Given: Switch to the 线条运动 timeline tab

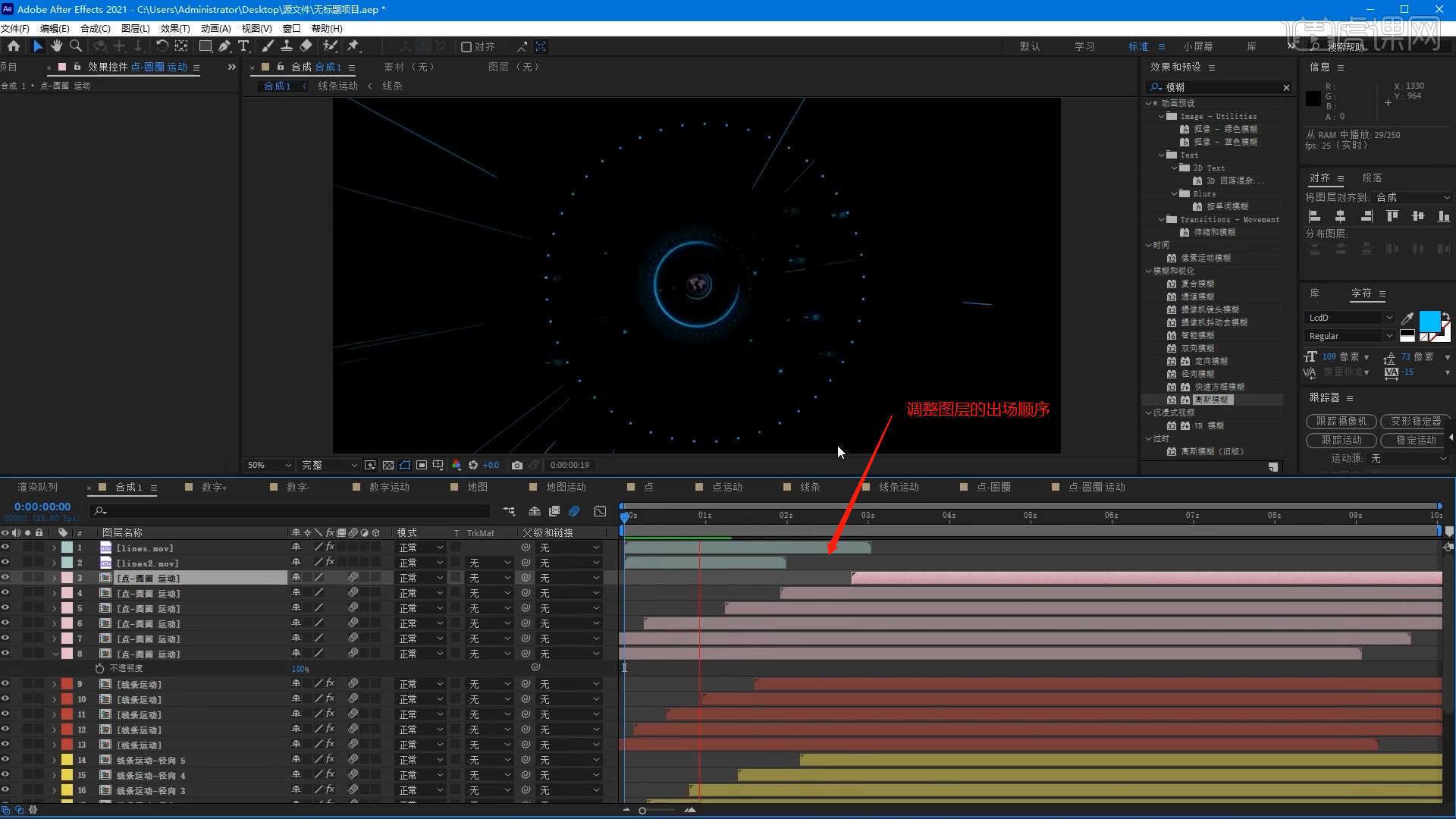Looking at the screenshot, I should coord(899,487).
